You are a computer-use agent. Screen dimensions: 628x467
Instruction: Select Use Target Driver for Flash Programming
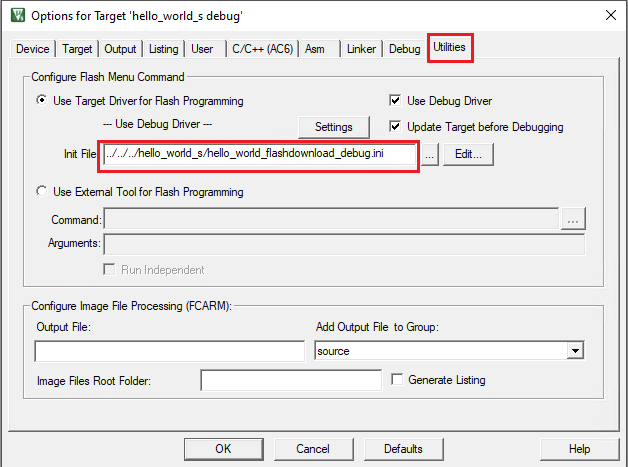point(42,101)
